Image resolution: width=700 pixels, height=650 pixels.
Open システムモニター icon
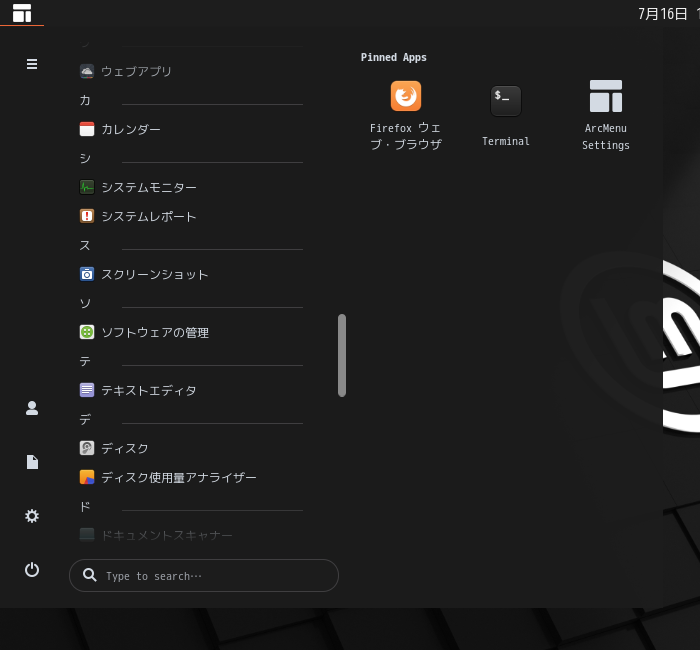tap(87, 187)
